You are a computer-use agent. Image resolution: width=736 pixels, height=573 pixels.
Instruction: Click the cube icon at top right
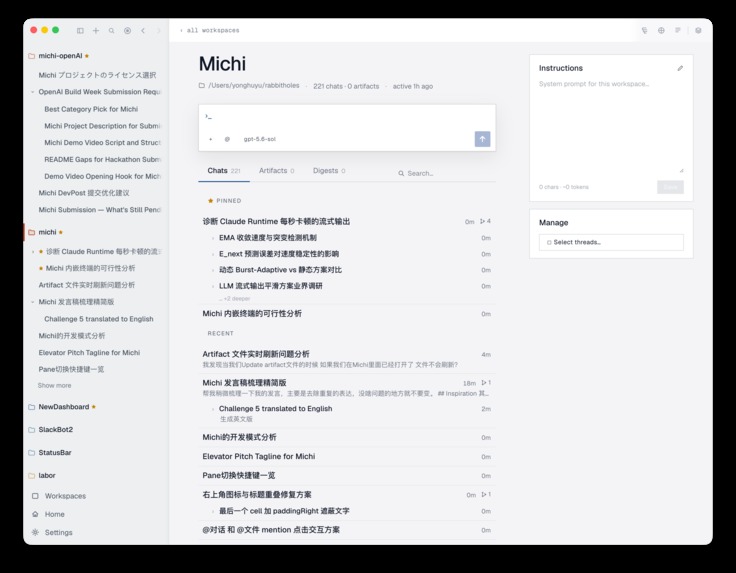click(x=698, y=31)
